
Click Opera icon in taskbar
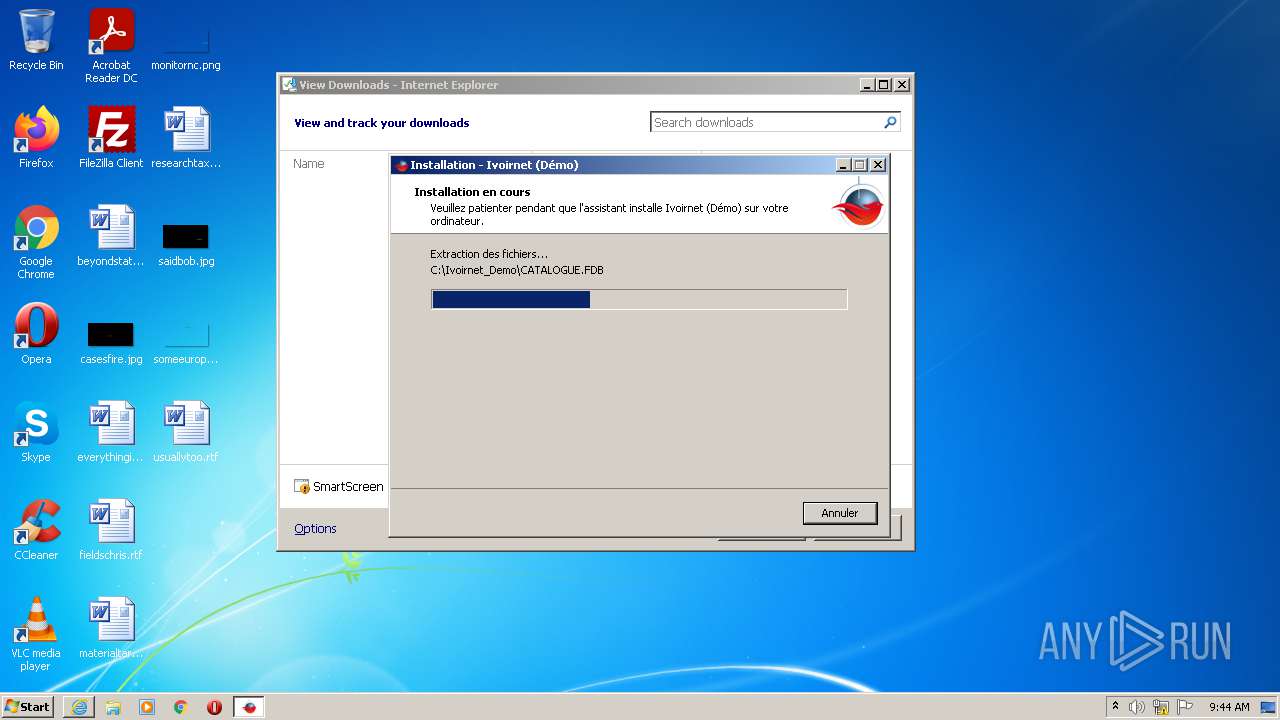(x=214, y=707)
